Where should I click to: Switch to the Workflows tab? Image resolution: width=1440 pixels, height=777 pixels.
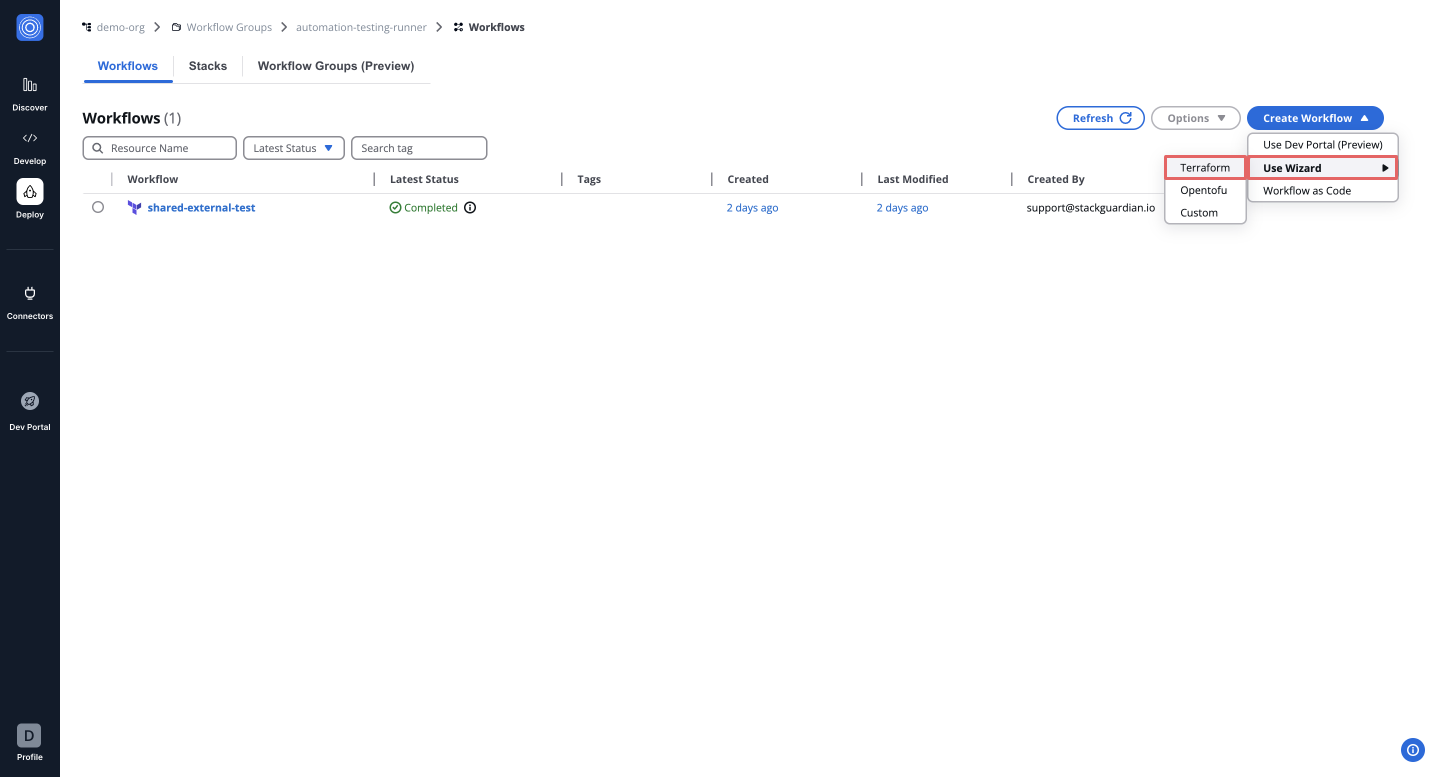tap(128, 66)
